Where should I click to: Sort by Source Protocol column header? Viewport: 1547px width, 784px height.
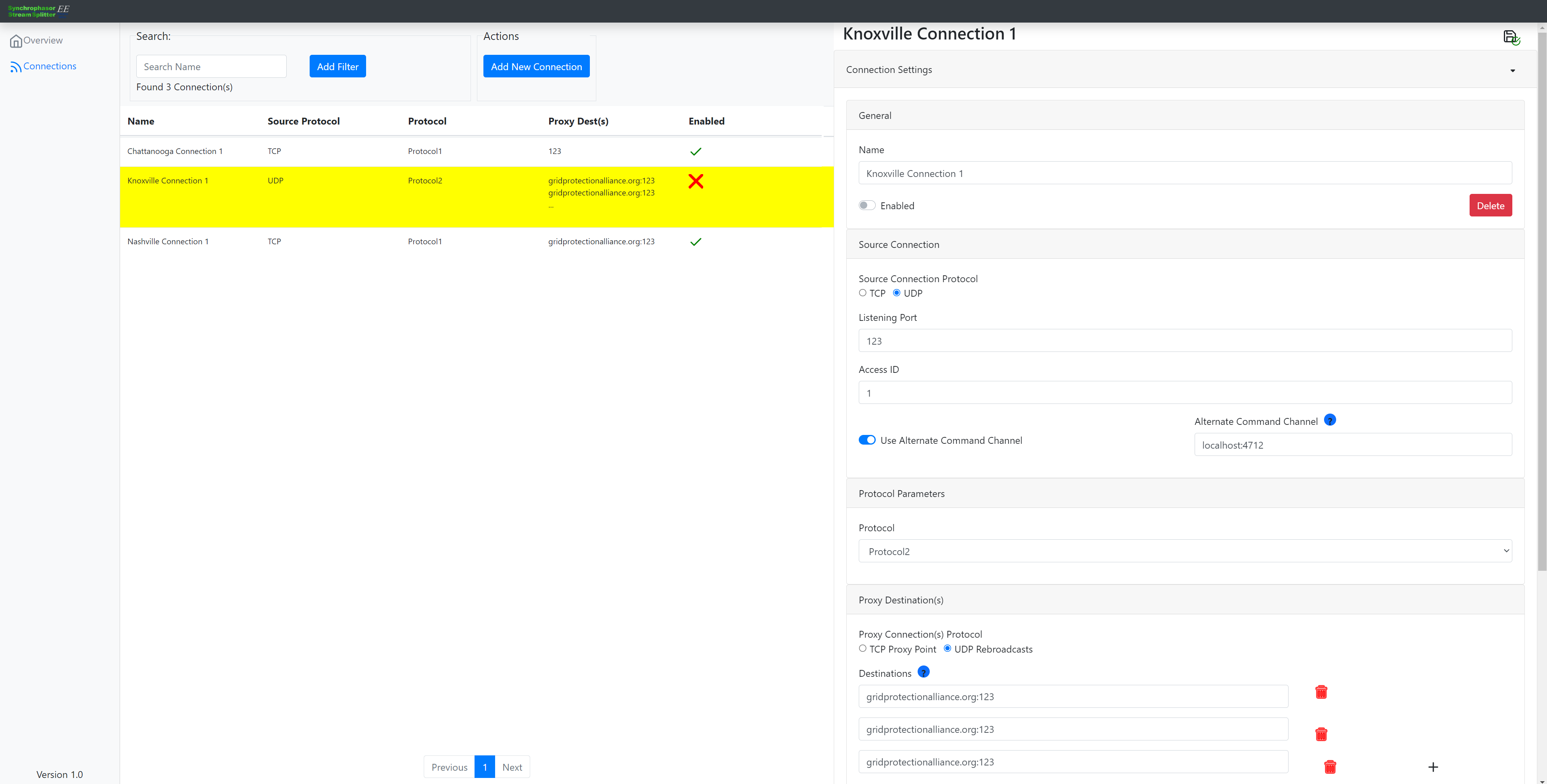pyautogui.click(x=303, y=121)
